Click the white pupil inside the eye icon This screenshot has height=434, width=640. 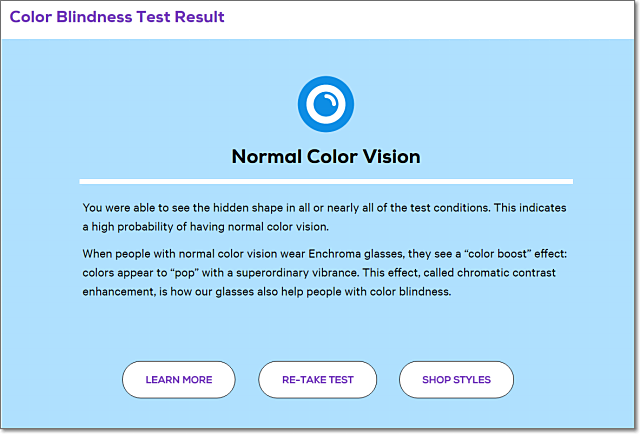pos(325,104)
